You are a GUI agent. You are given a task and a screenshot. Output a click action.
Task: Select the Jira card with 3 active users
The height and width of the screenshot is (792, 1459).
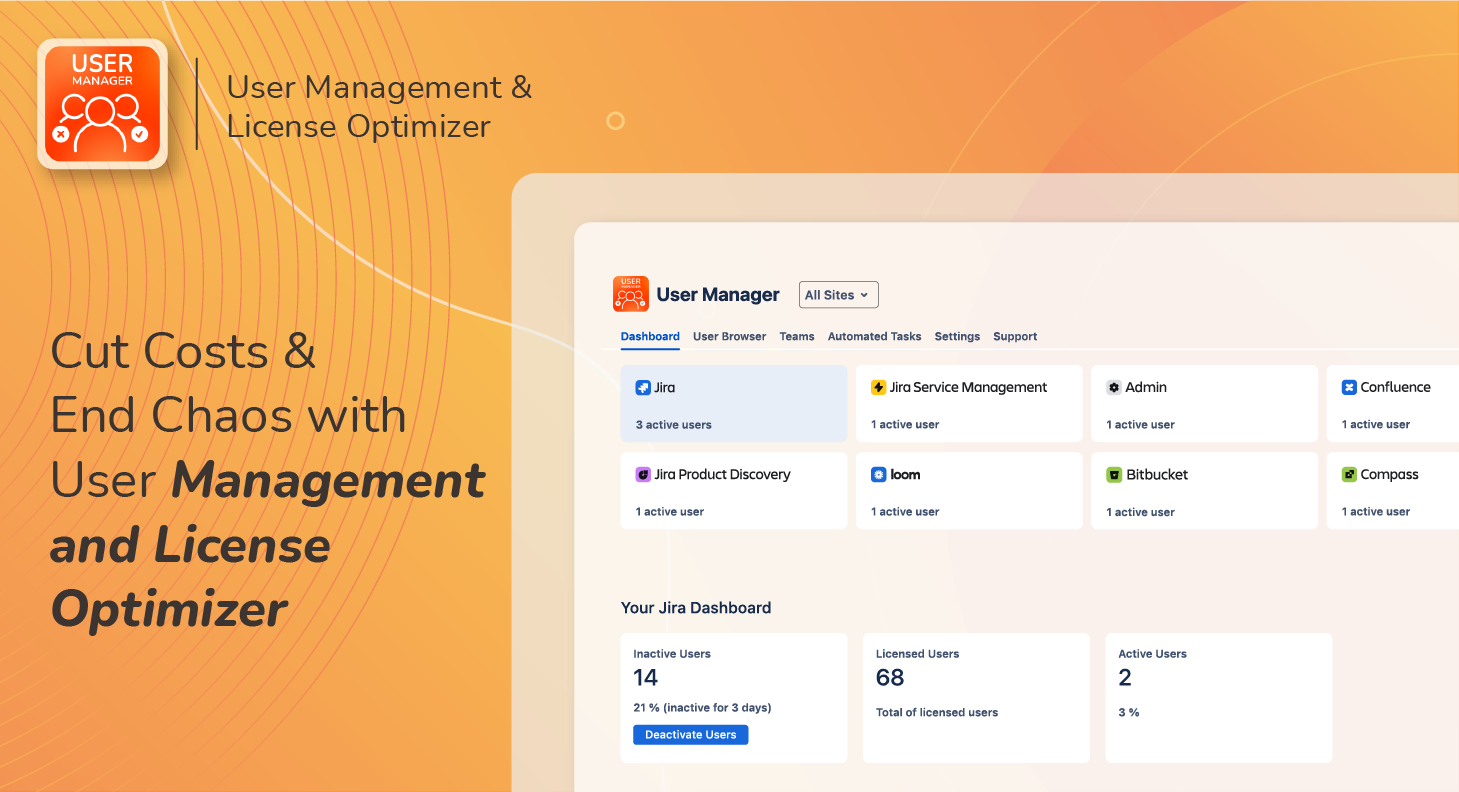734,403
